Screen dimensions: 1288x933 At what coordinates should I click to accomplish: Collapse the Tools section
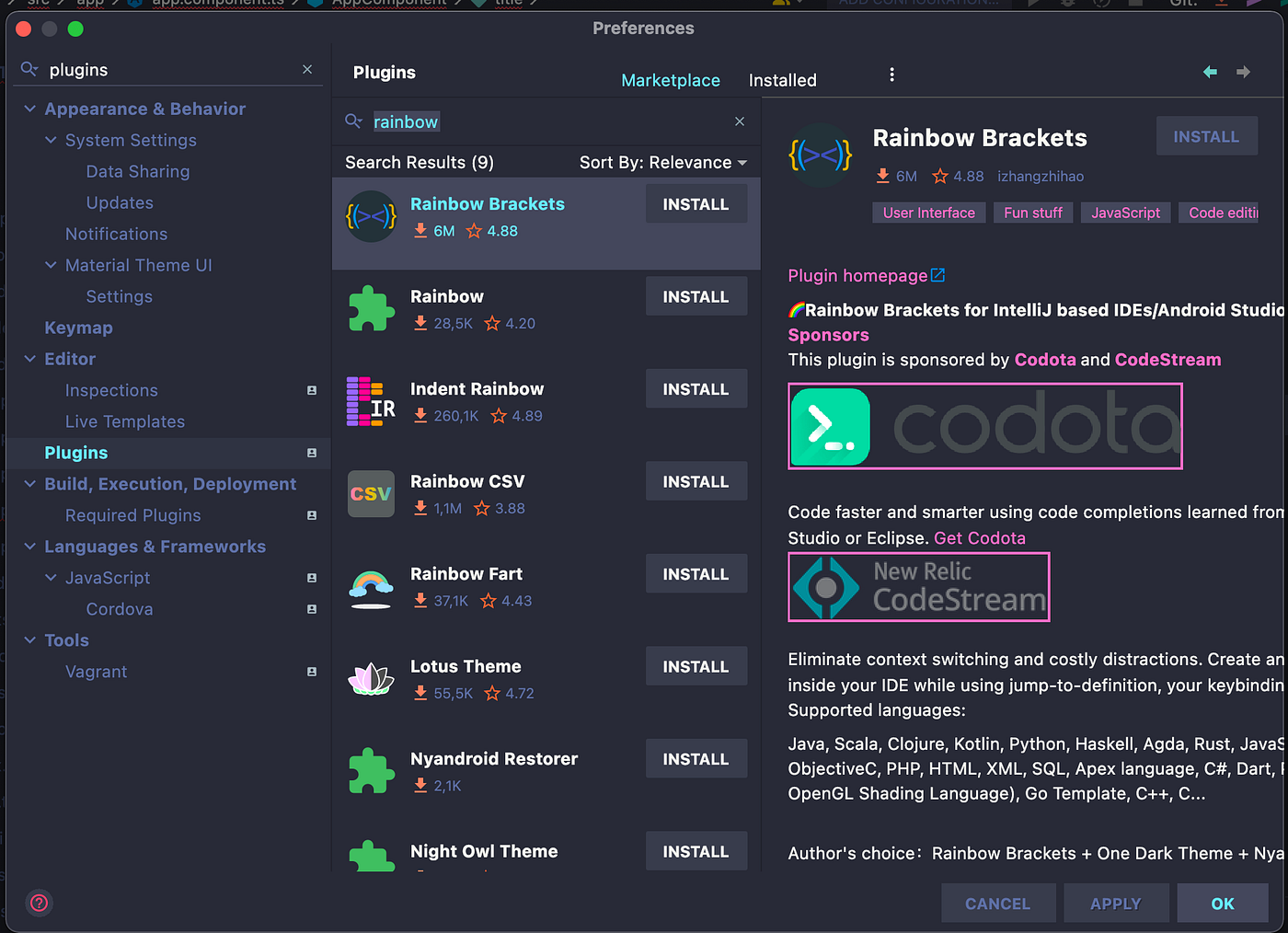point(29,640)
